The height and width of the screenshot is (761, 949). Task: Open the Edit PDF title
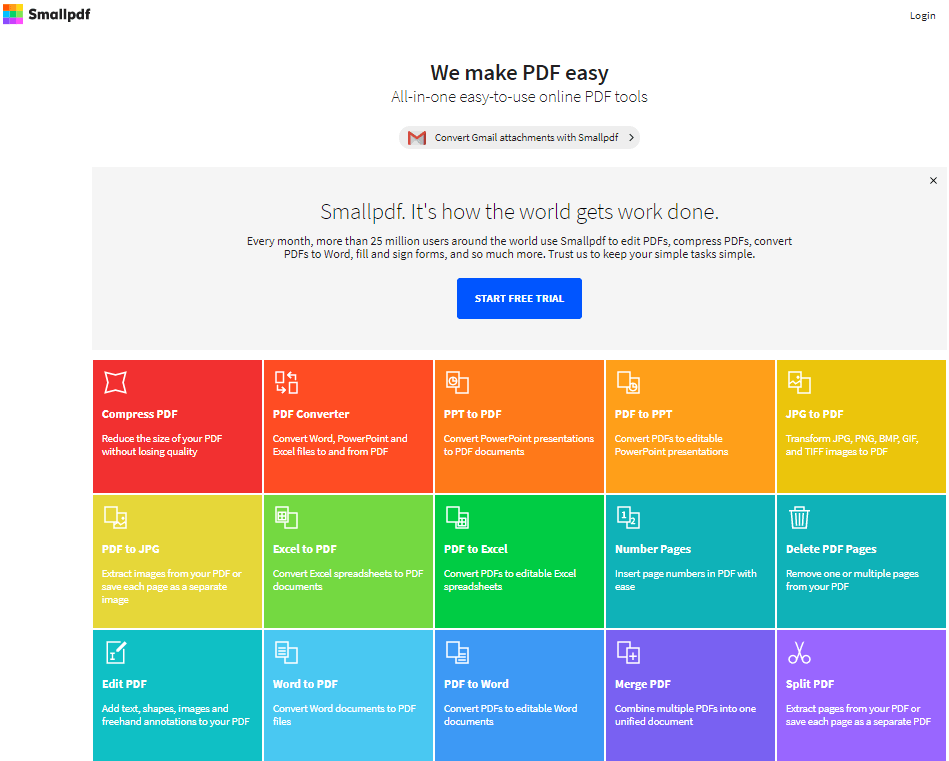coord(124,684)
